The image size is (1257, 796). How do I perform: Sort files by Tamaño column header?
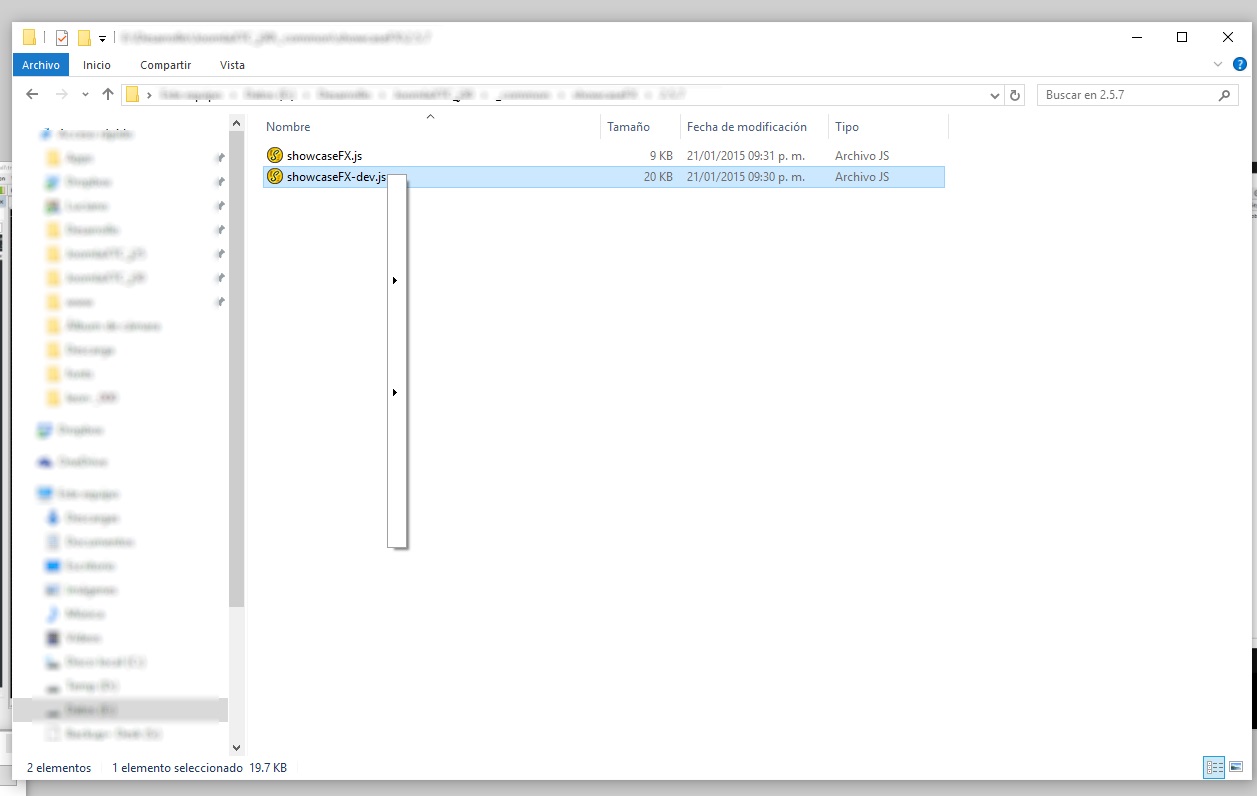pyautogui.click(x=628, y=127)
